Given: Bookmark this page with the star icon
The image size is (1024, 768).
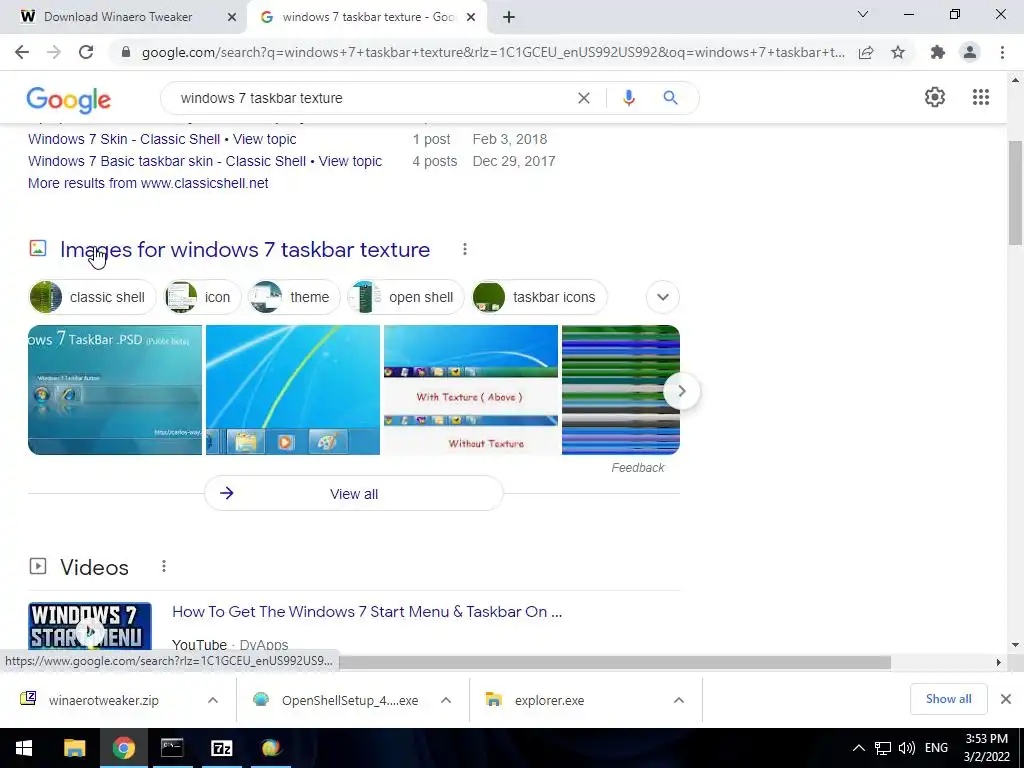Looking at the screenshot, I should tap(898, 52).
